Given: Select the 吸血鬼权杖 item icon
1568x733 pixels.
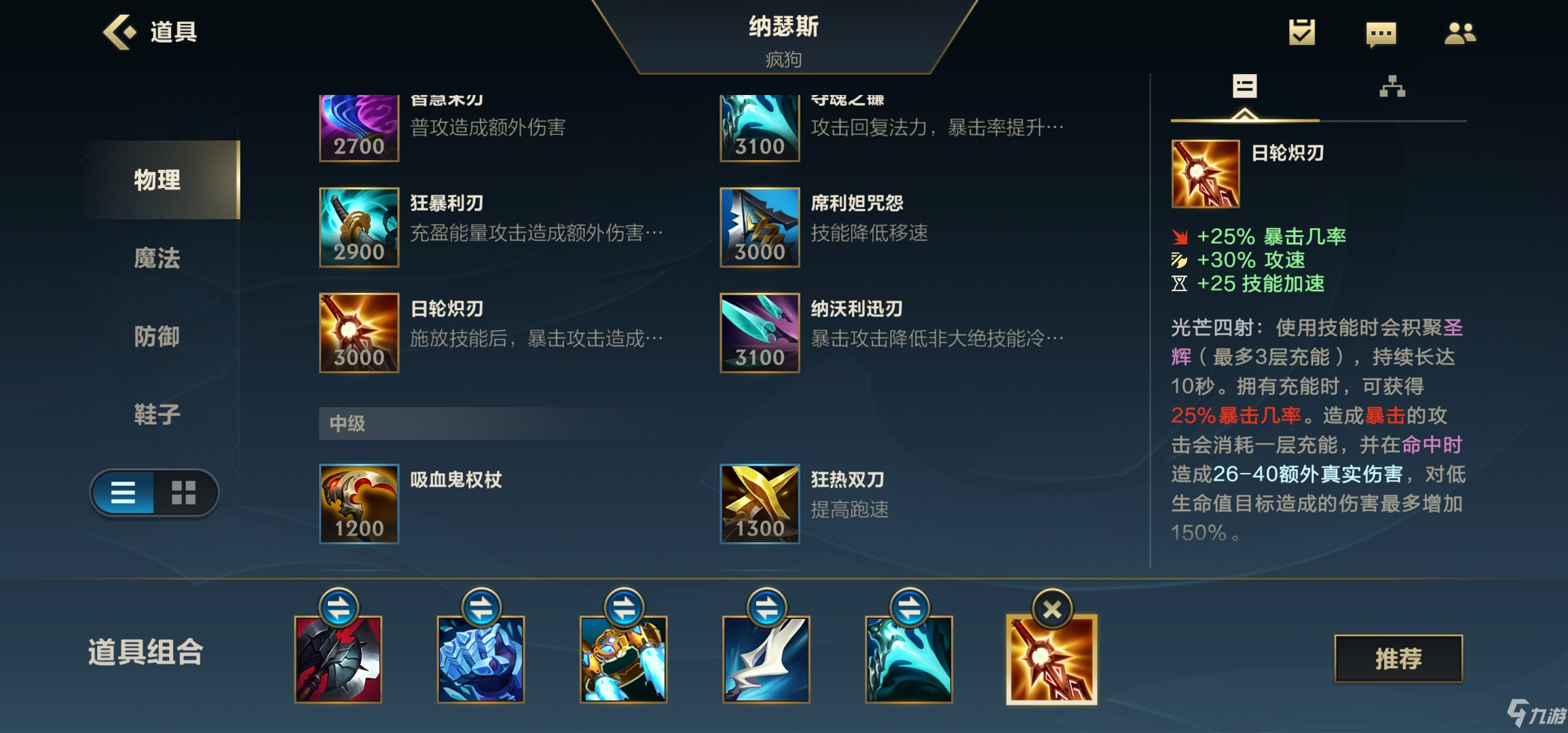Looking at the screenshot, I should [x=359, y=504].
